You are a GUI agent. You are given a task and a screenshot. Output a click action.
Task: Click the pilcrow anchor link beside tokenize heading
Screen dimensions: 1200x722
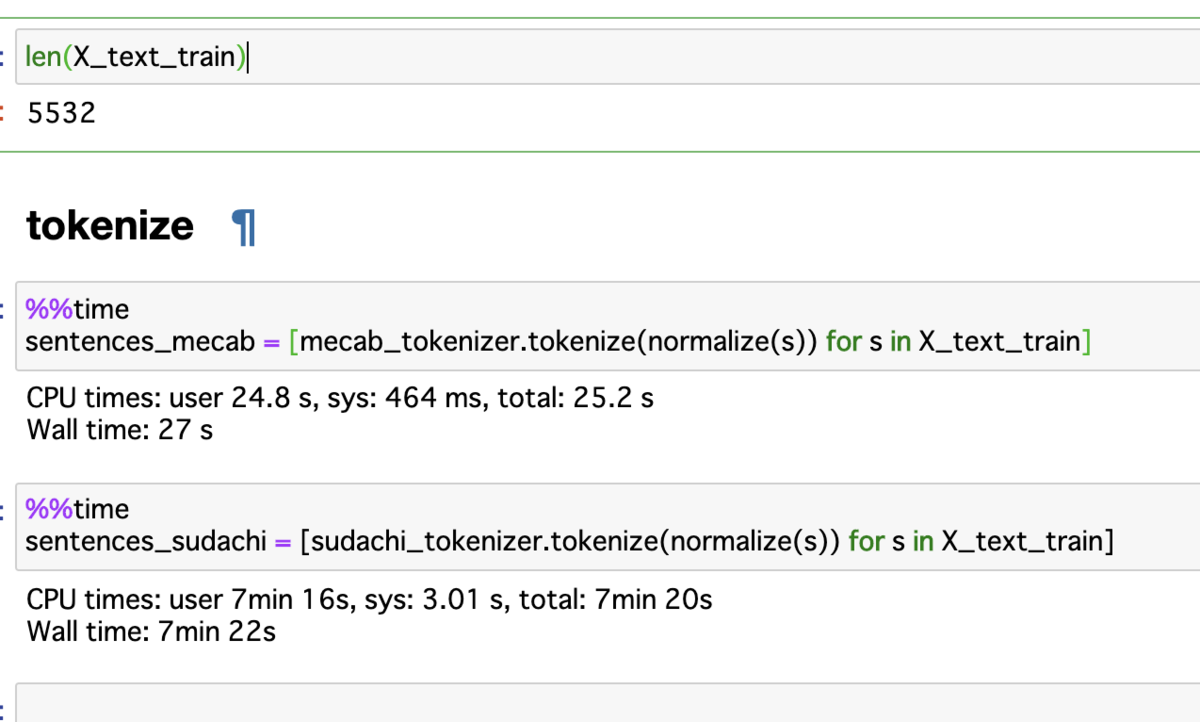244,227
